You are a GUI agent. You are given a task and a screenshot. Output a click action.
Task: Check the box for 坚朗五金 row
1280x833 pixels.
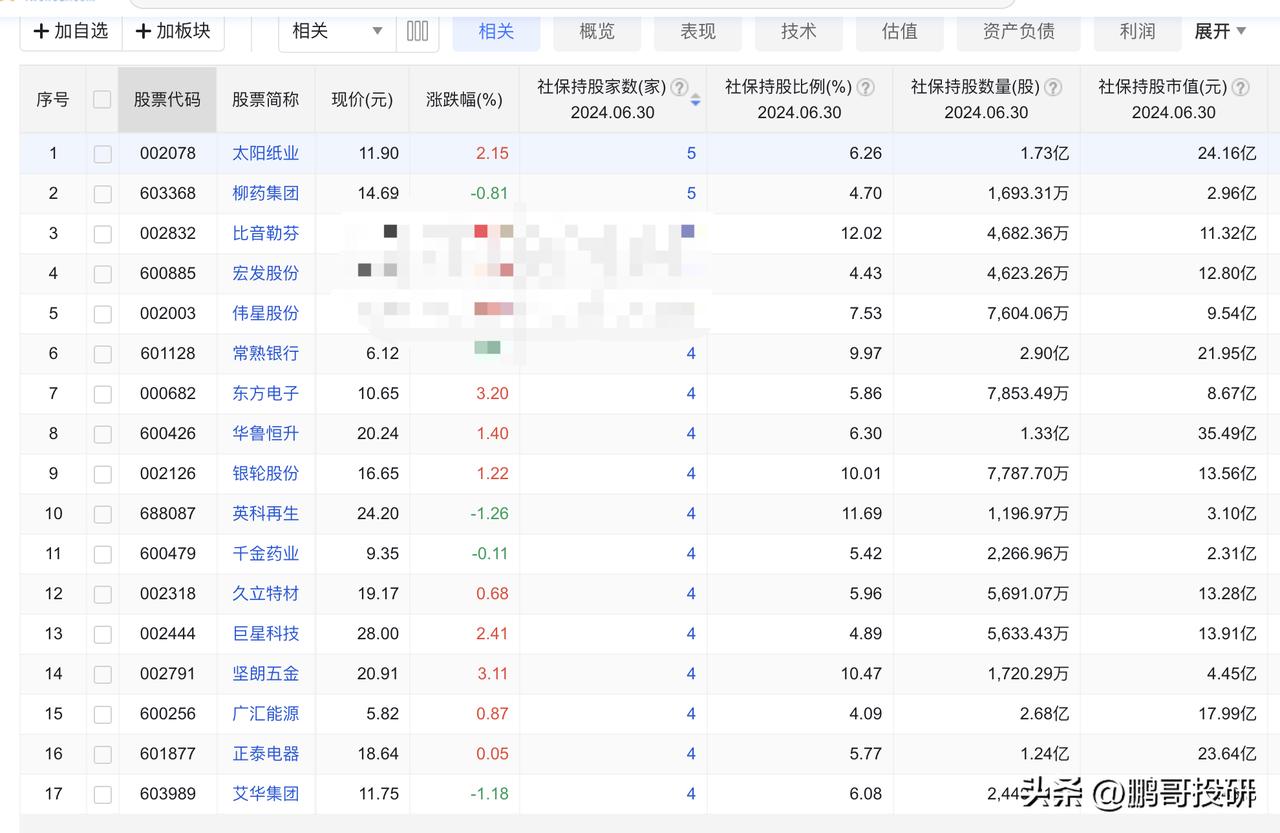coord(102,674)
